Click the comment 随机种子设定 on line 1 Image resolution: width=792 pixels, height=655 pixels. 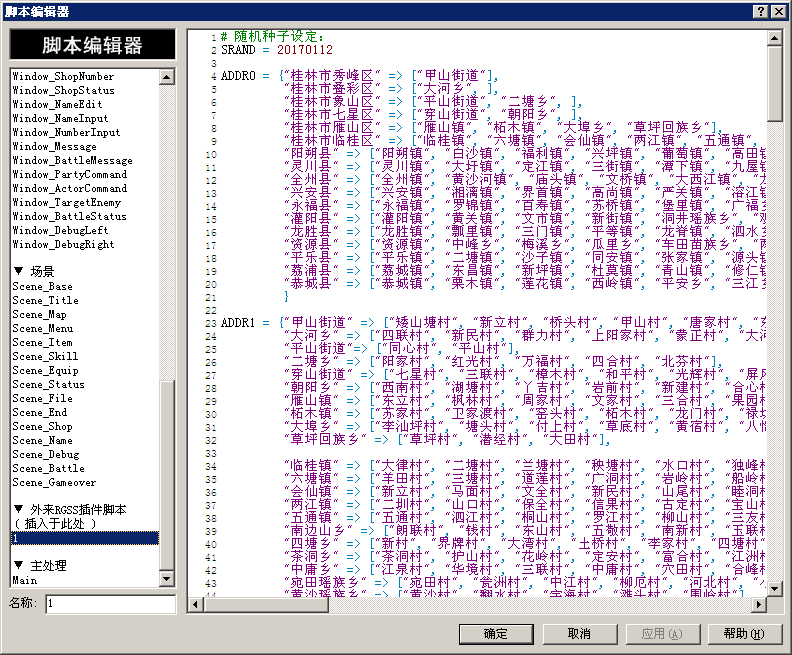point(275,36)
